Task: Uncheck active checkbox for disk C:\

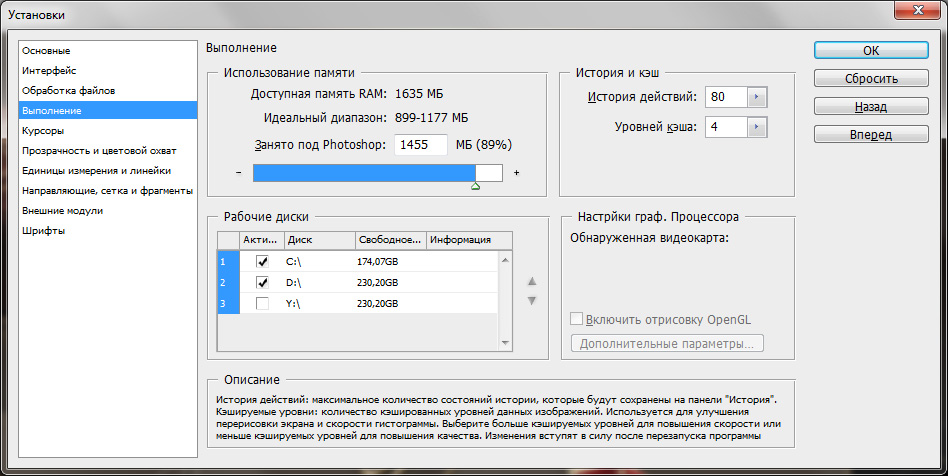Action: pyautogui.click(x=262, y=261)
